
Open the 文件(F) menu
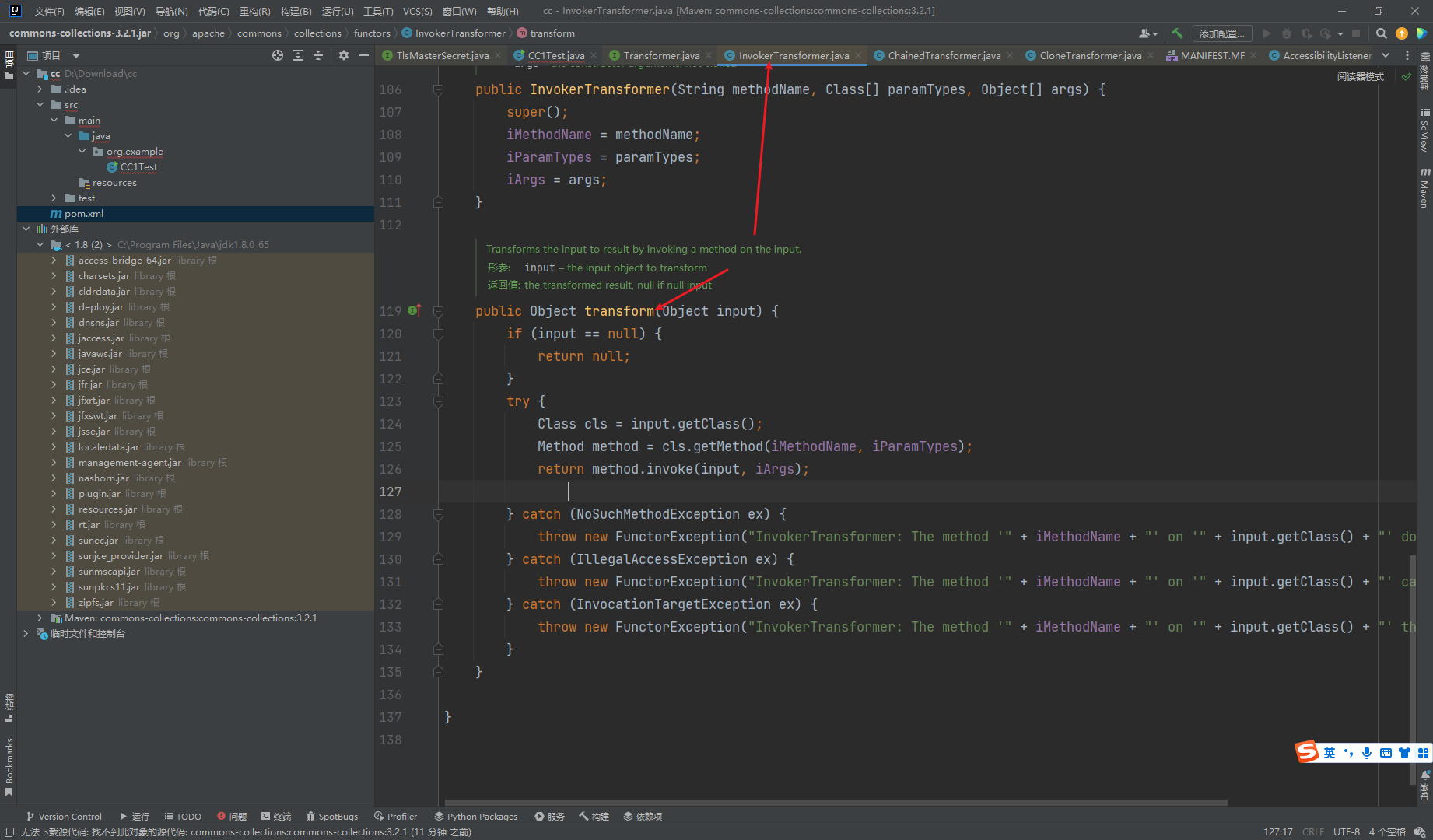pyautogui.click(x=49, y=11)
